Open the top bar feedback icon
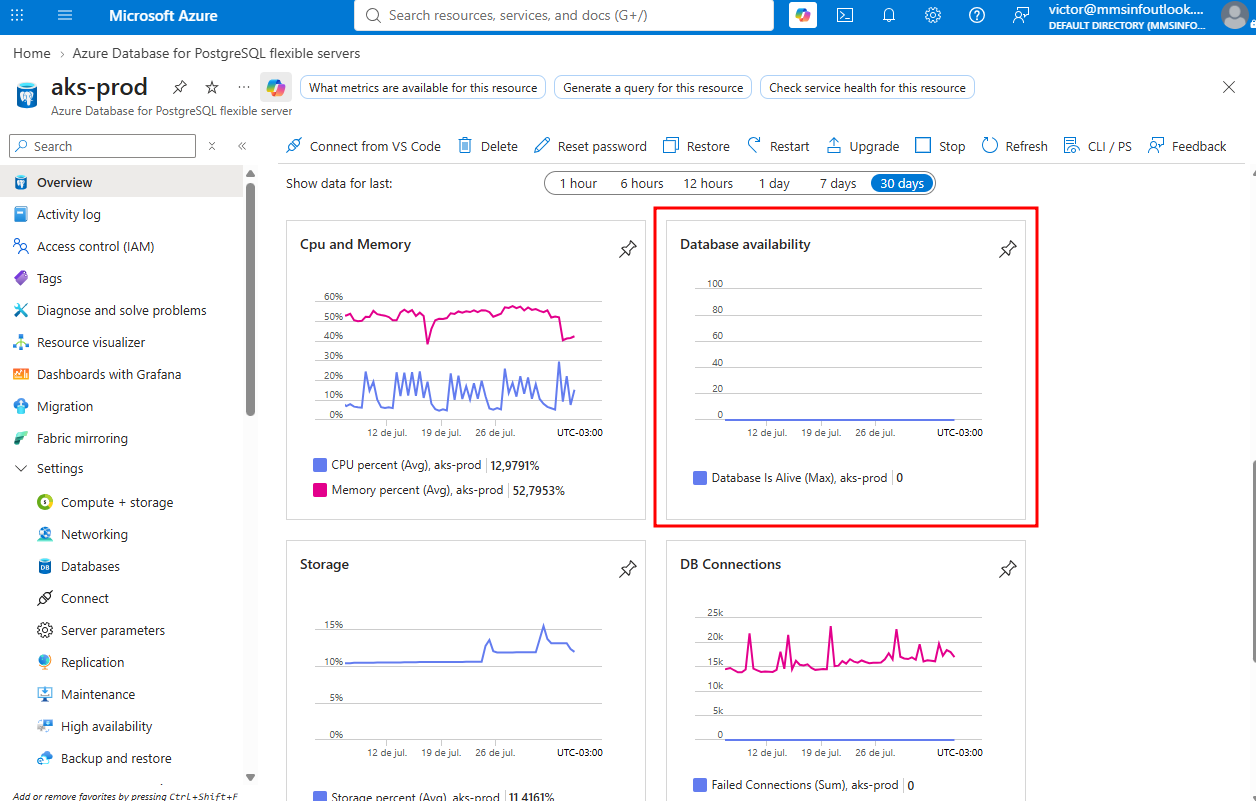 pos(1021,15)
